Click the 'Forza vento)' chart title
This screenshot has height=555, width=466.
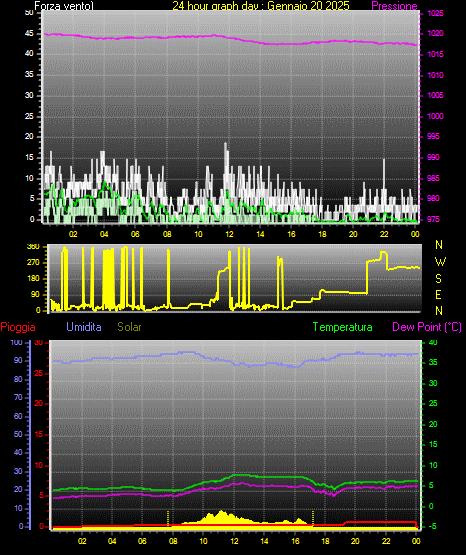coord(64,5)
